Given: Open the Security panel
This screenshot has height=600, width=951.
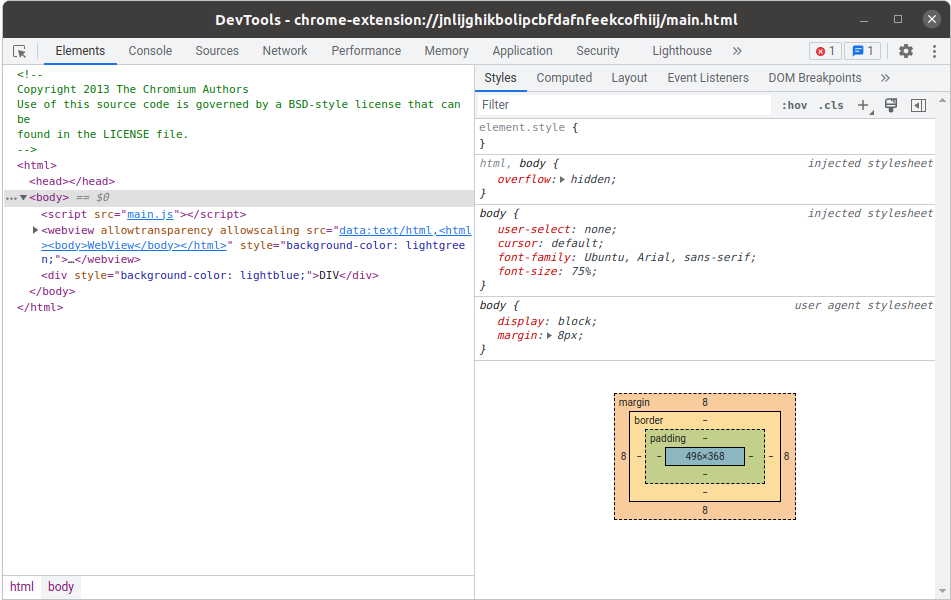Looking at the screenshot, I should click(x=598, y=51).
